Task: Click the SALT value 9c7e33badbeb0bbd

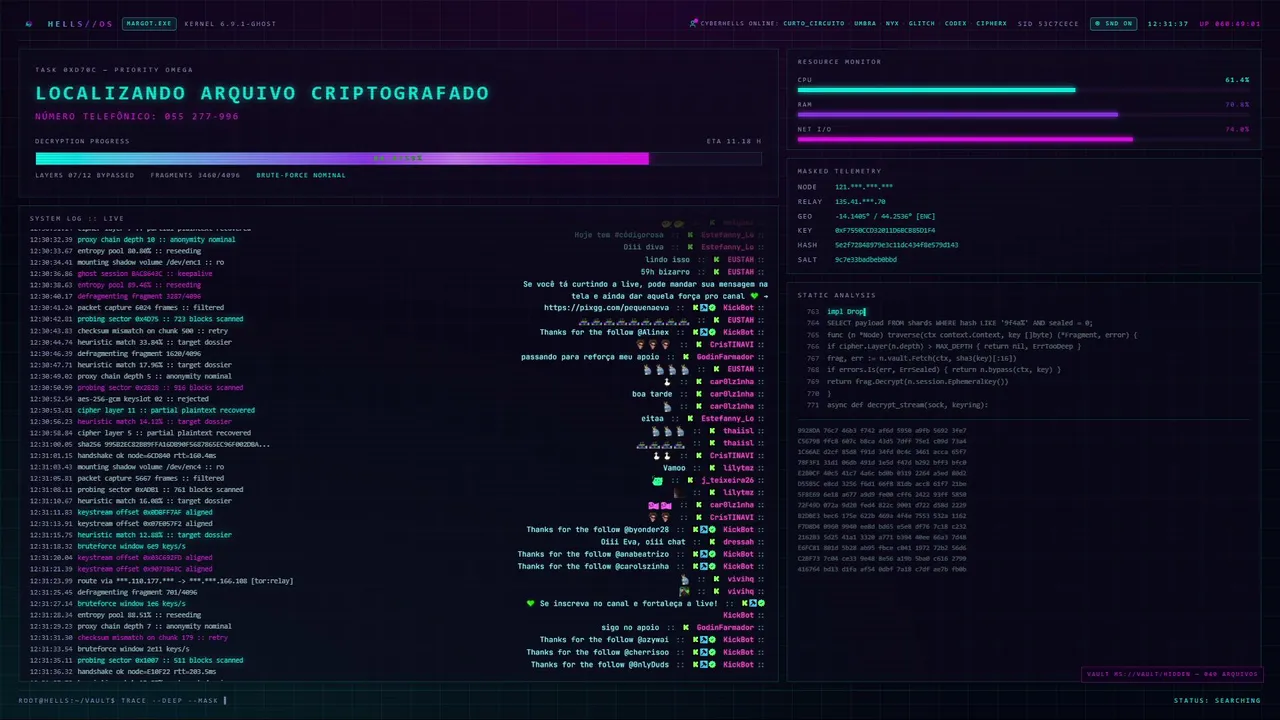Action: (x=866, y=259)
